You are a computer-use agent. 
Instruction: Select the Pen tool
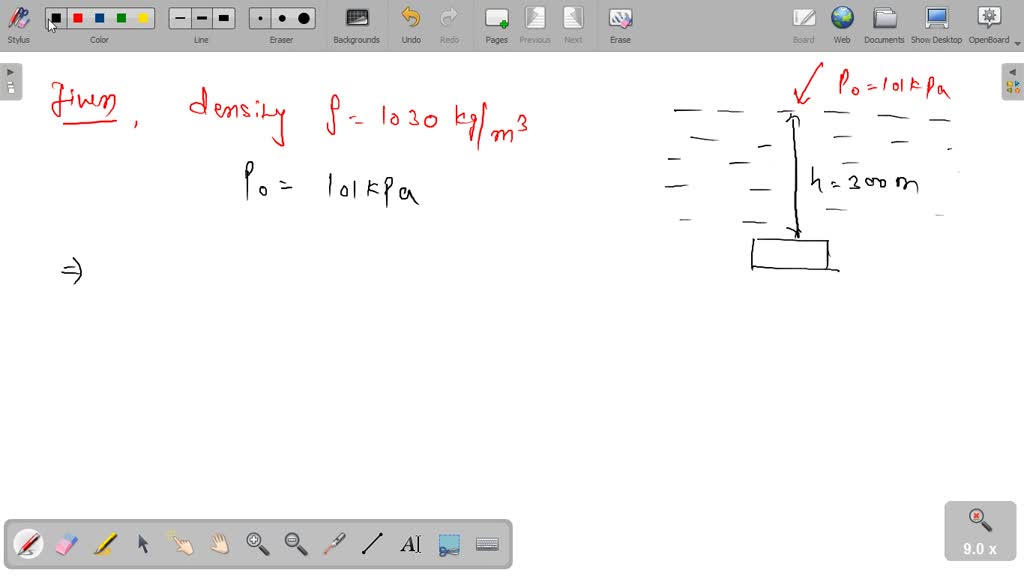27,543
